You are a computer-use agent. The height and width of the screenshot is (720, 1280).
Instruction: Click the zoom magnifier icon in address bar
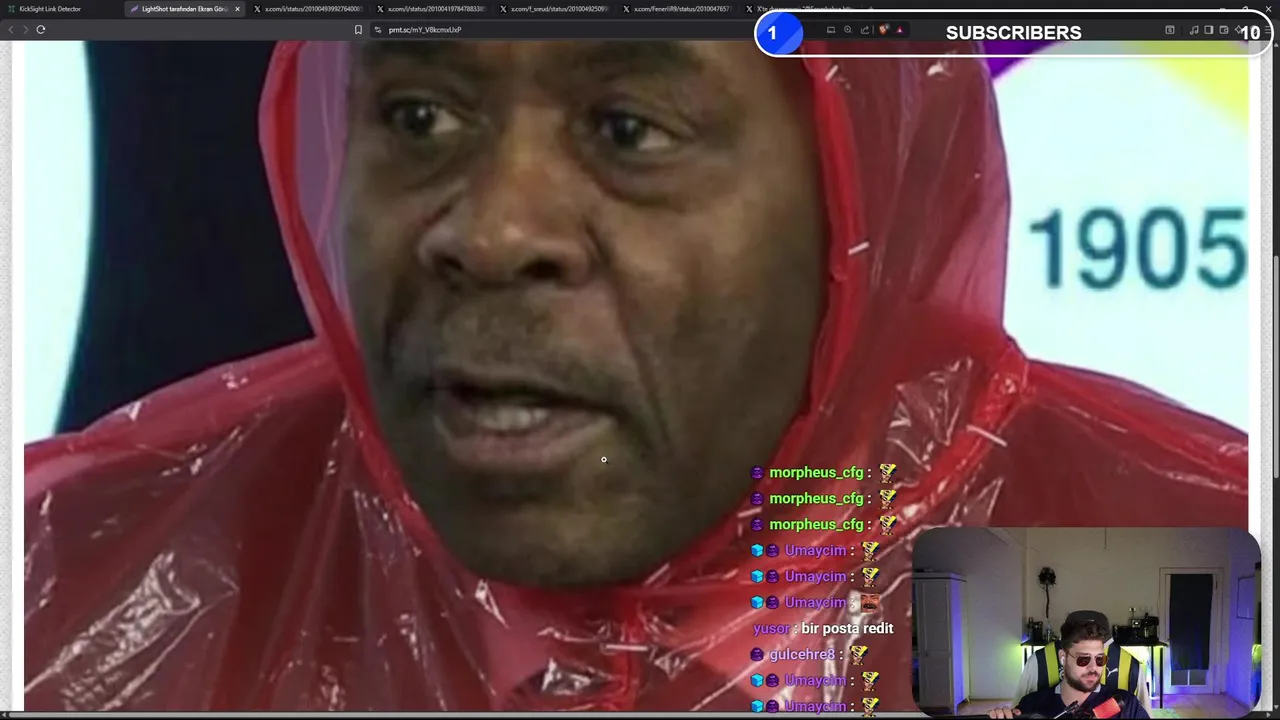[x=848, y=30]
